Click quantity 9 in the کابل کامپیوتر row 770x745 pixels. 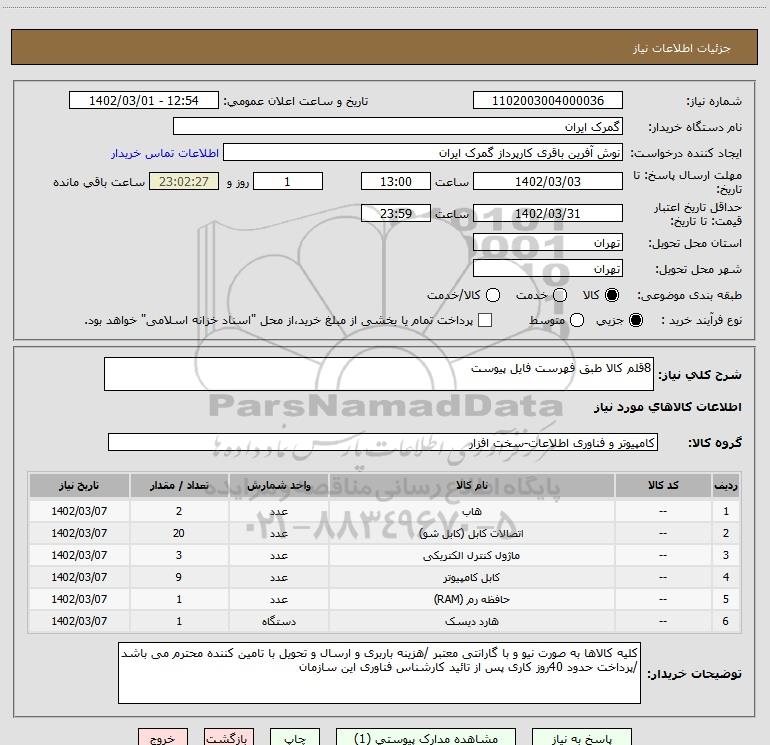pyautogui.click(x=179, y=578)
